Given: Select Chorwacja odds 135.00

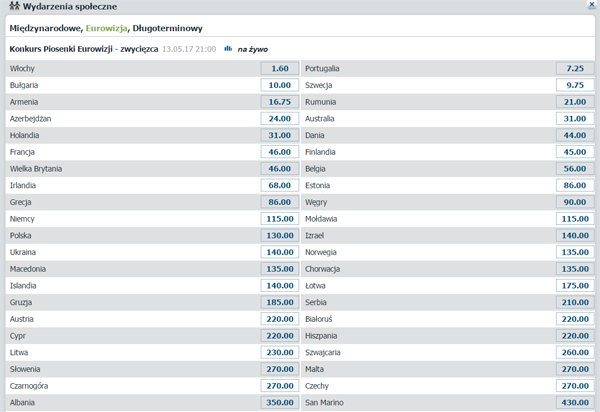Looking at the screenshot, I should 575,269.
